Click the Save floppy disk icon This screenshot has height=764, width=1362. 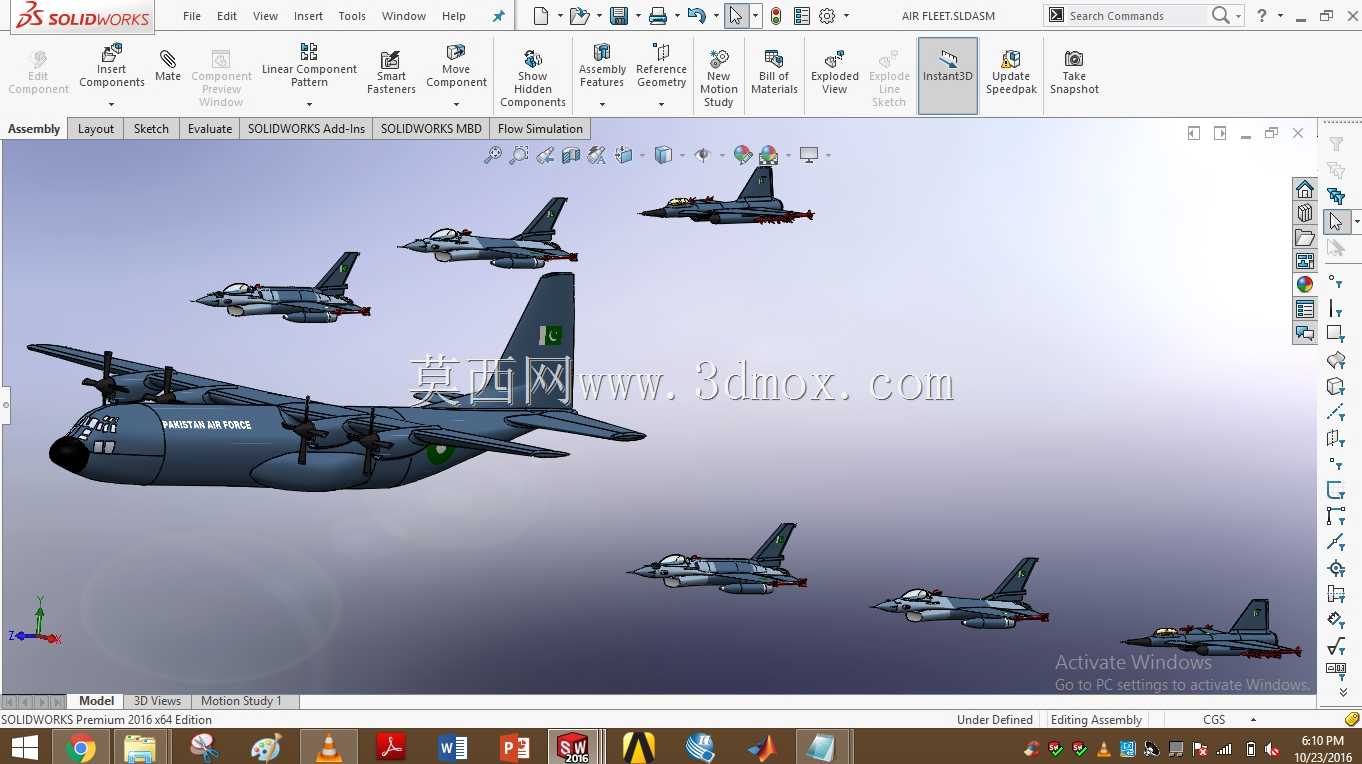619,16
